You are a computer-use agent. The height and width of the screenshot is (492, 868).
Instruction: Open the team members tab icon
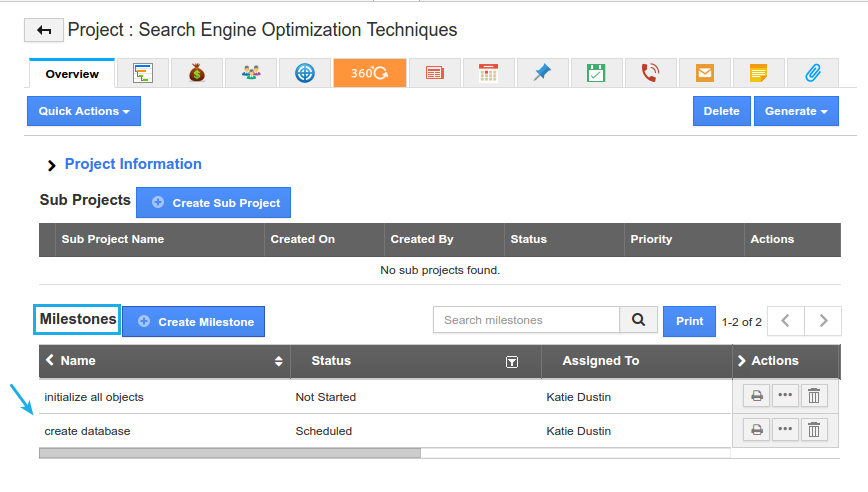click(x=251, y=73)
